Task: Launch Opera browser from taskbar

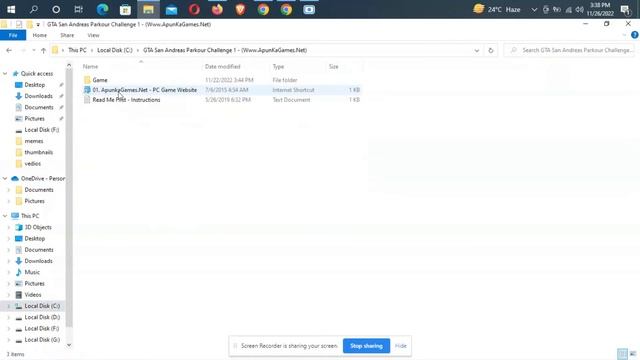Action: click(194, 9)
